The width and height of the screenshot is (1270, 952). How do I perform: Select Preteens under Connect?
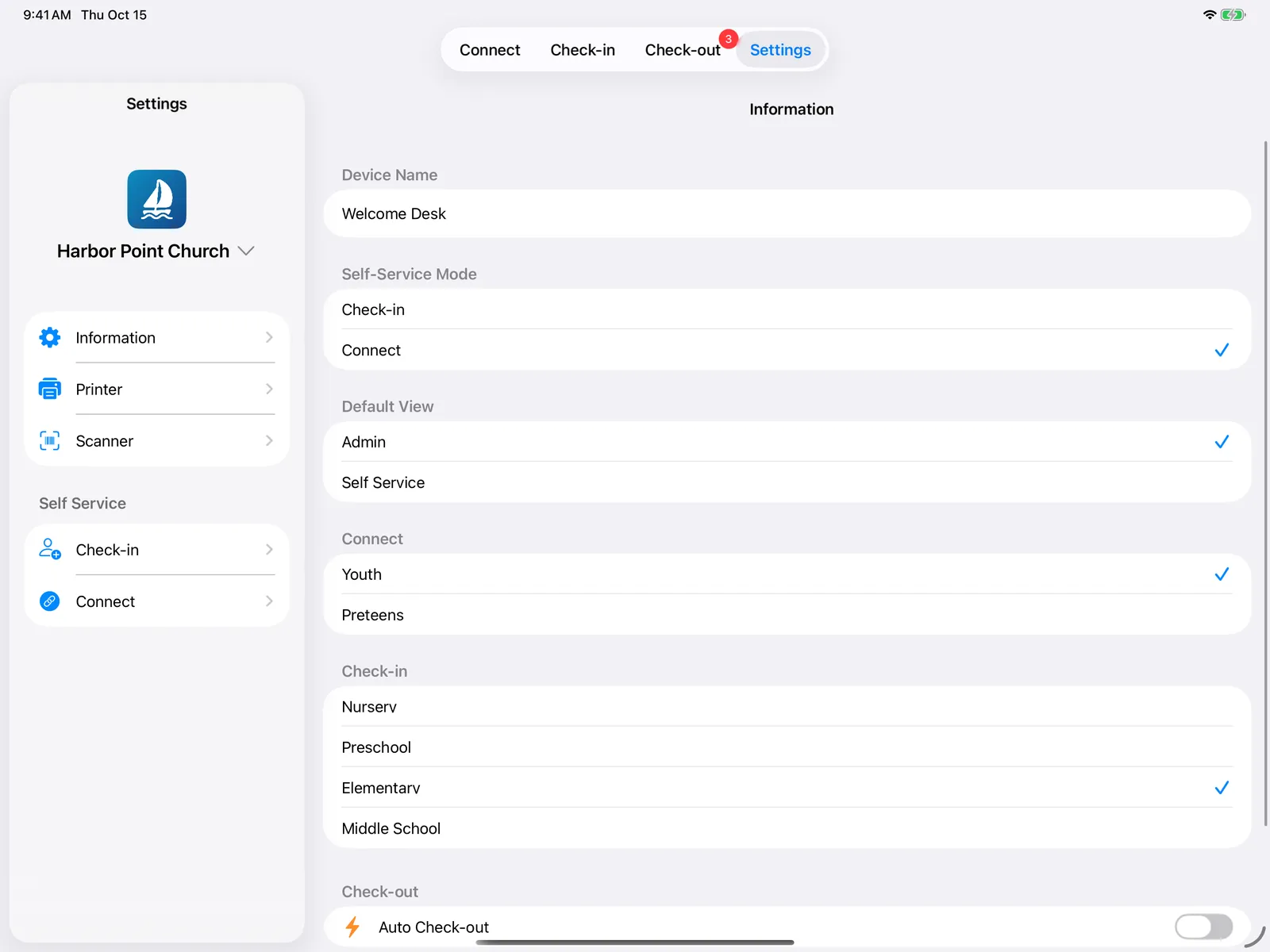pyautogui.click(x=787, y=615)
